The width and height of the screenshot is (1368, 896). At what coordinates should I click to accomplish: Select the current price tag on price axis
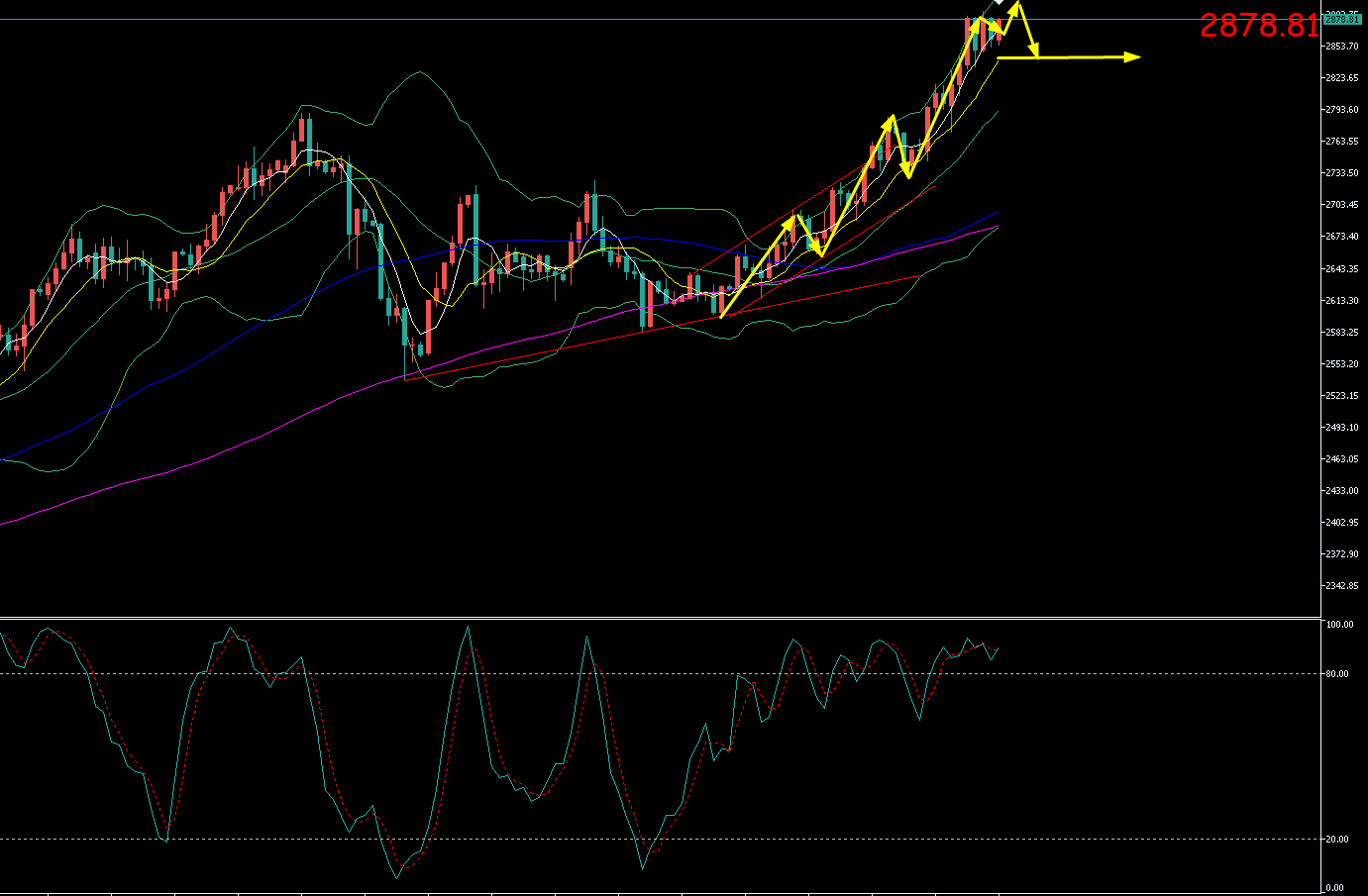(1341, 19)
